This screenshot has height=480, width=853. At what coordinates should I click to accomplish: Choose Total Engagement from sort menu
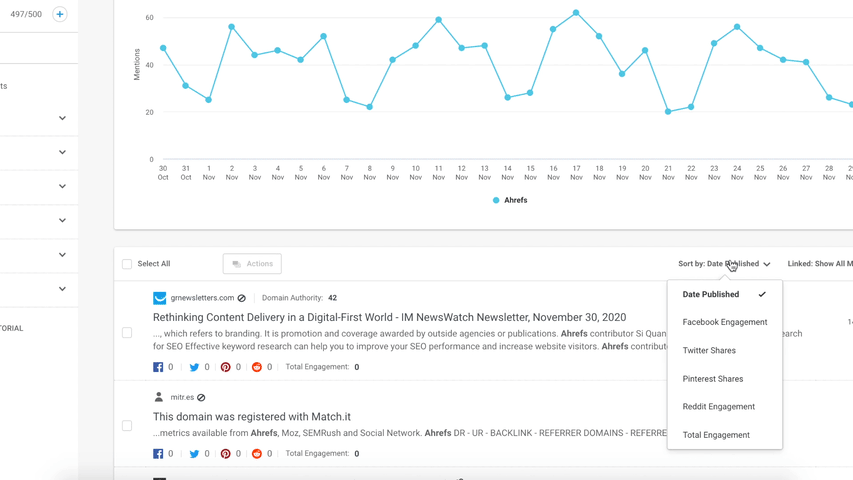(x=715, y=435)
